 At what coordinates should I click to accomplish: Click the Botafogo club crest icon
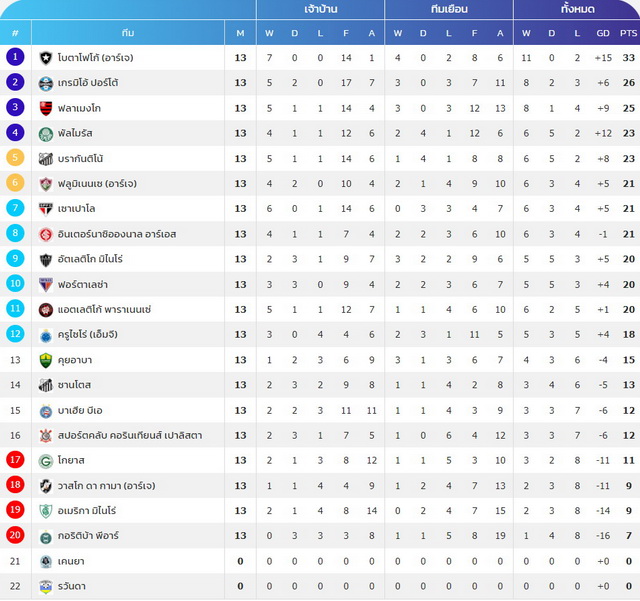(46, 58)
